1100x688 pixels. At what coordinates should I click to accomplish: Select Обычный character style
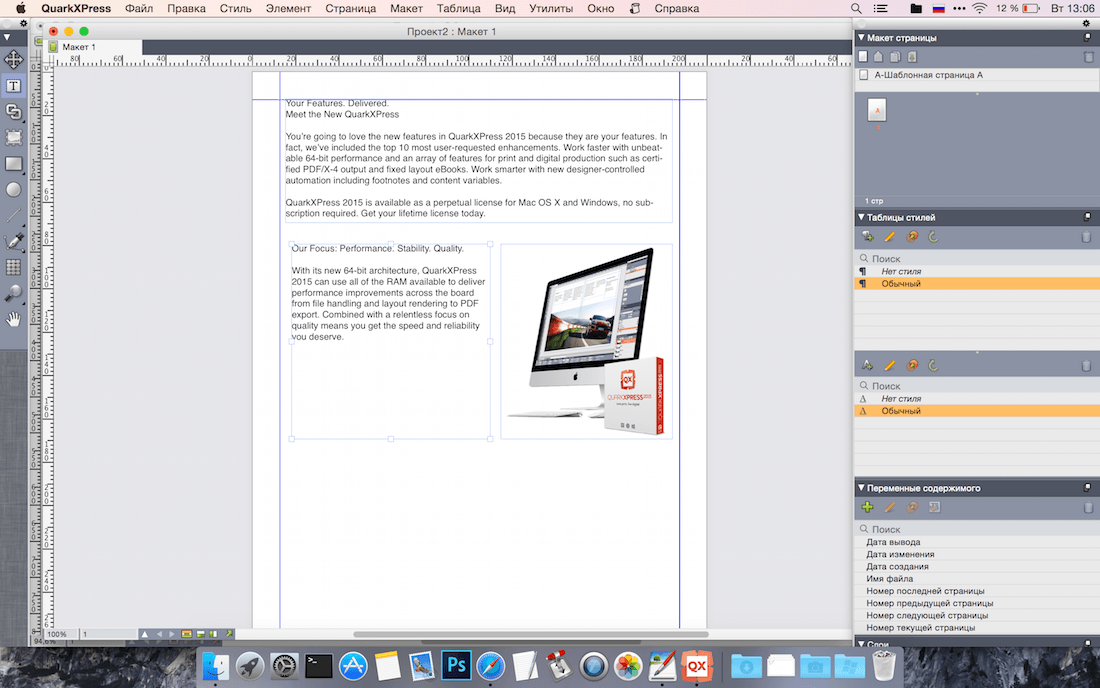(977, 411)
